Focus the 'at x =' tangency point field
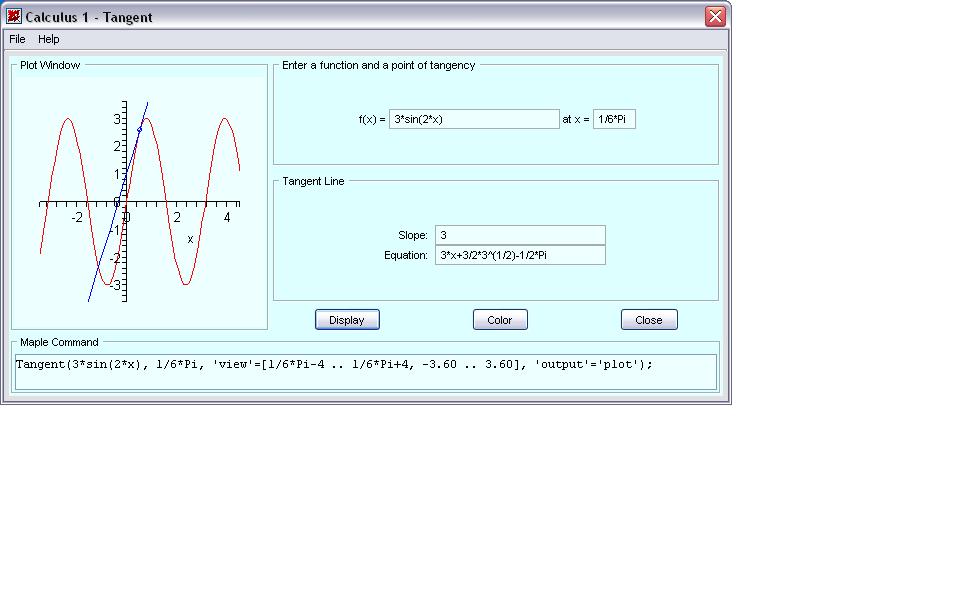 click(614, 119)
